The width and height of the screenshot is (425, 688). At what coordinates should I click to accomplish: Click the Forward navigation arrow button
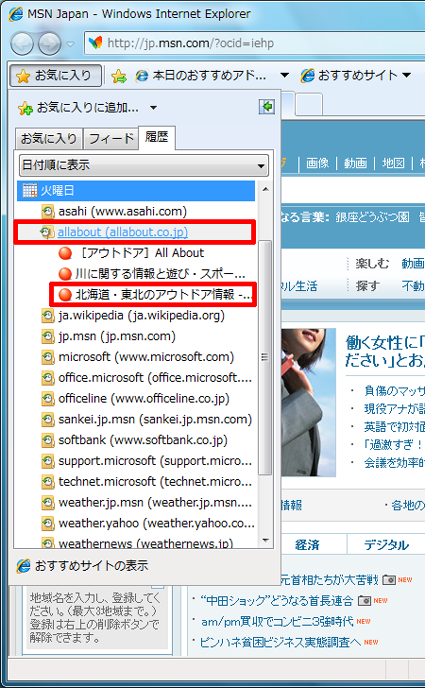tap(49, 43)
